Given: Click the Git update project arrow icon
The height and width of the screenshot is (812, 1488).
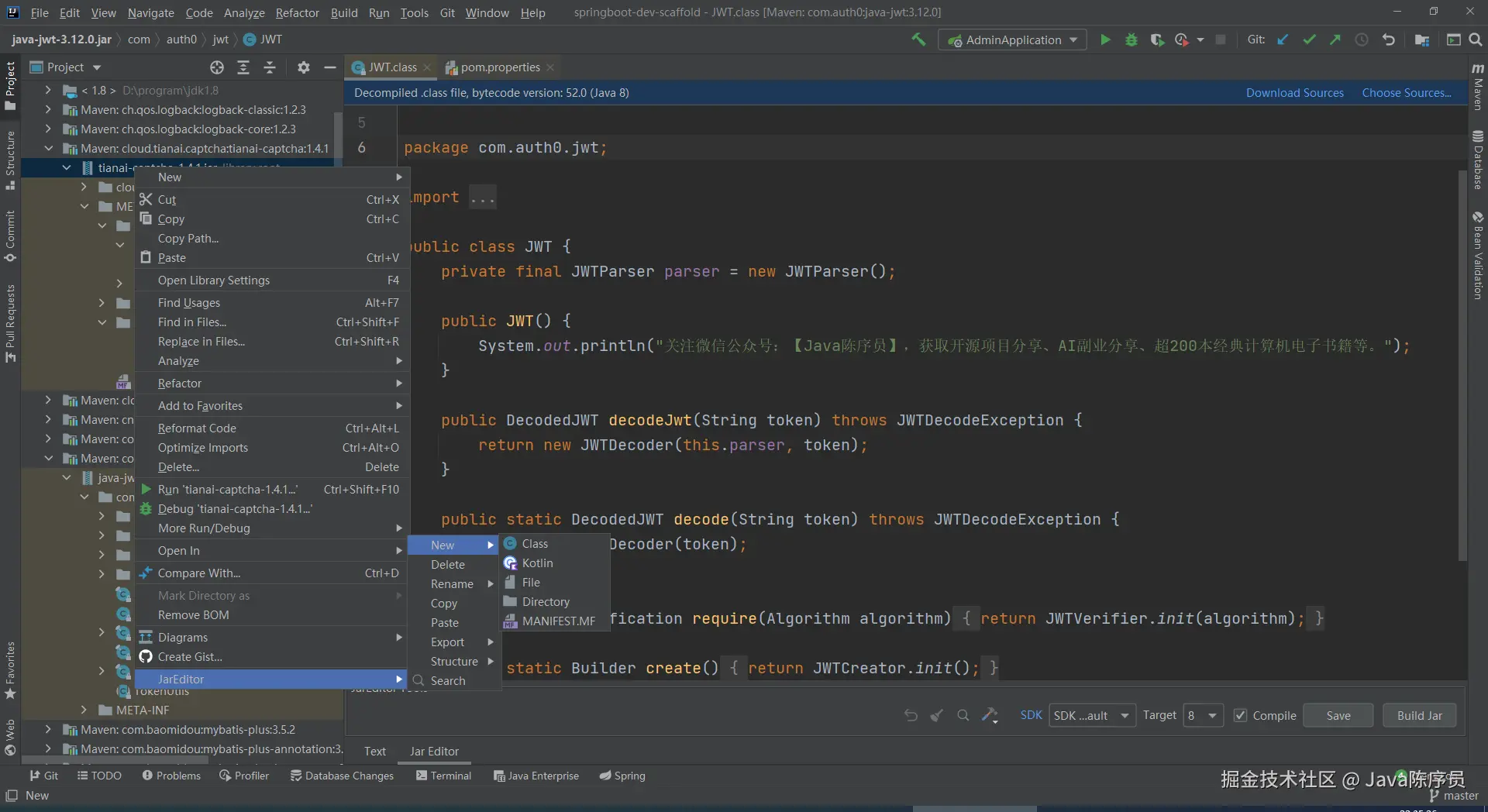Looking at the screenshot, I should (x=1283, y=40).
